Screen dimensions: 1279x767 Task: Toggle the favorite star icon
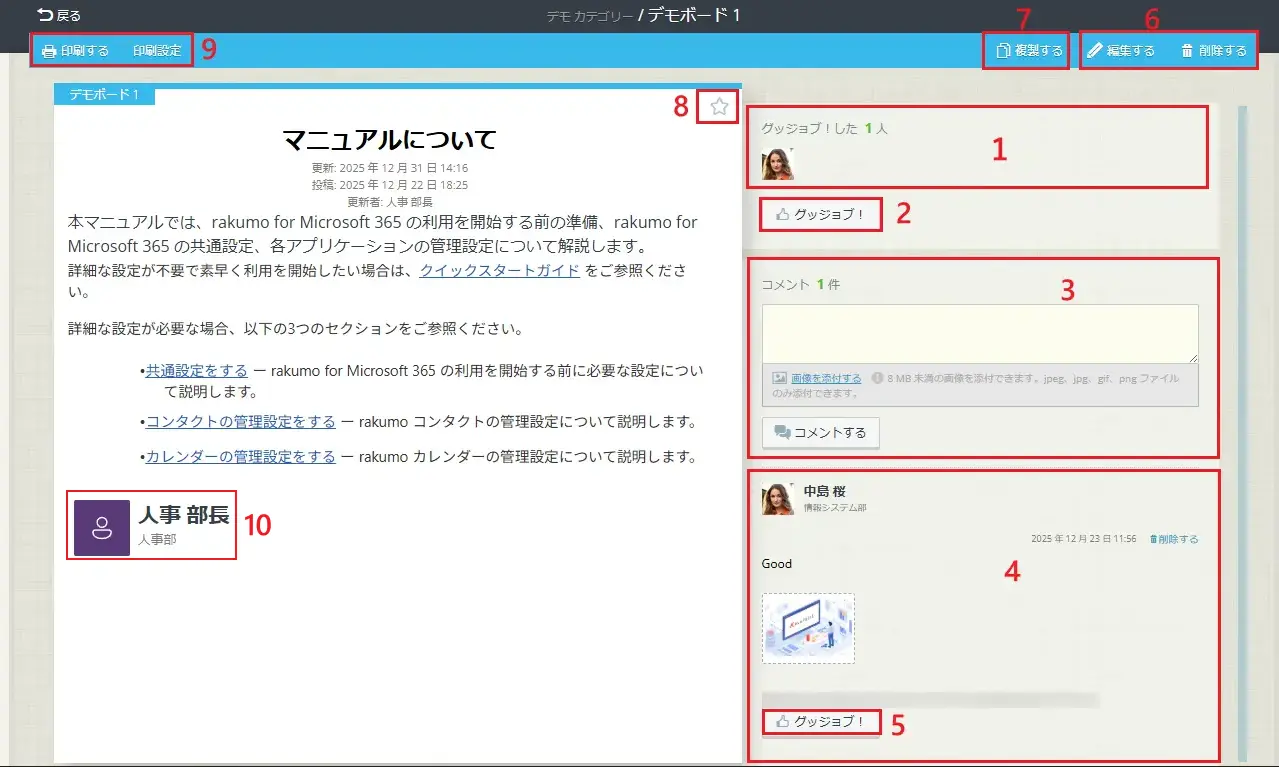[x=719, y=107]
